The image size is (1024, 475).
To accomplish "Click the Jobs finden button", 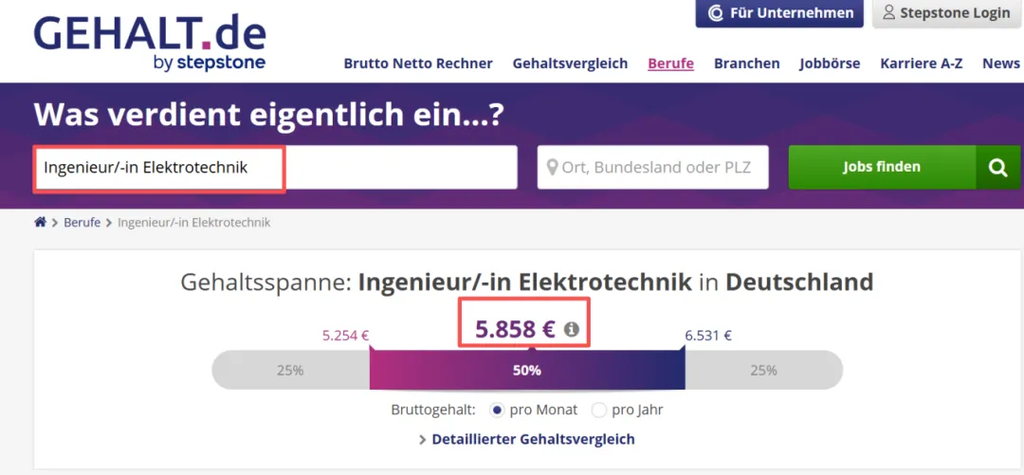I will pyautogui.click(x=882, y=167).
